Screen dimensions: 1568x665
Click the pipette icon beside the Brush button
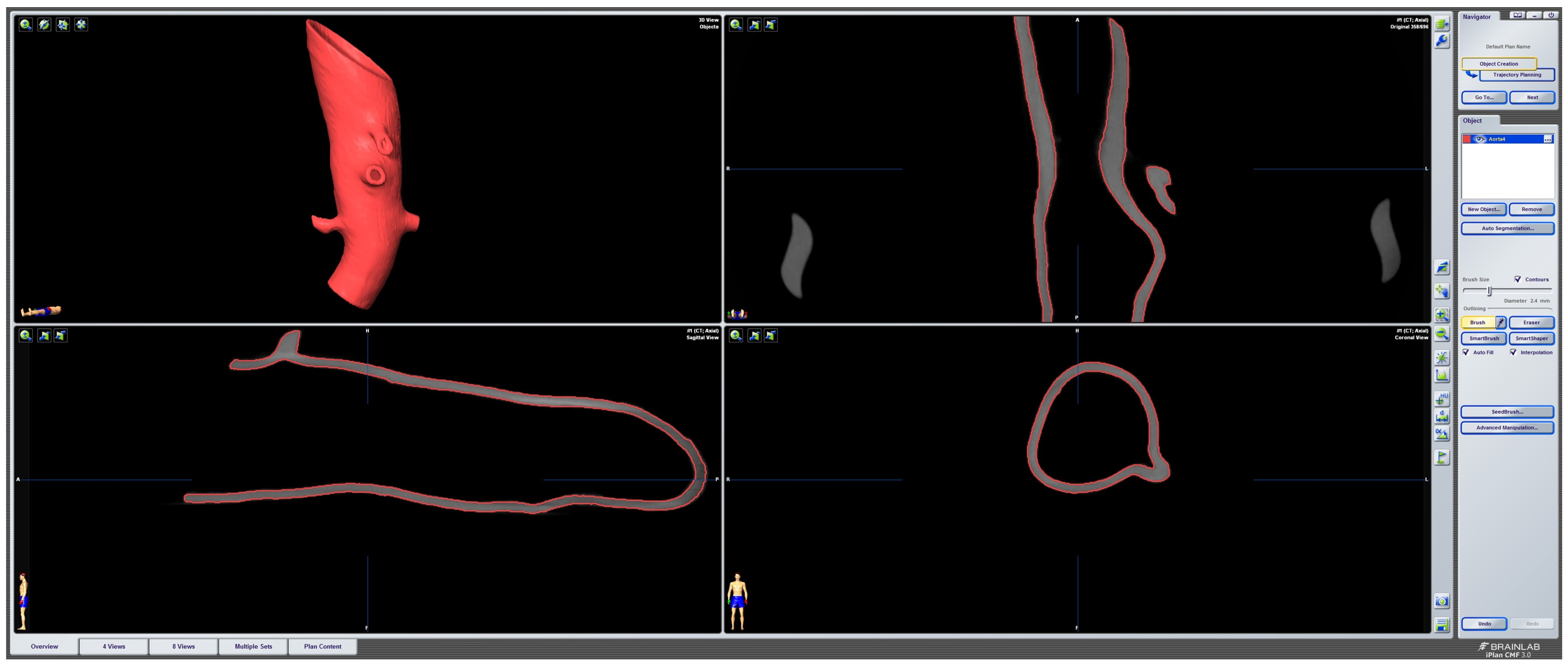click(x=1501, y=323)
